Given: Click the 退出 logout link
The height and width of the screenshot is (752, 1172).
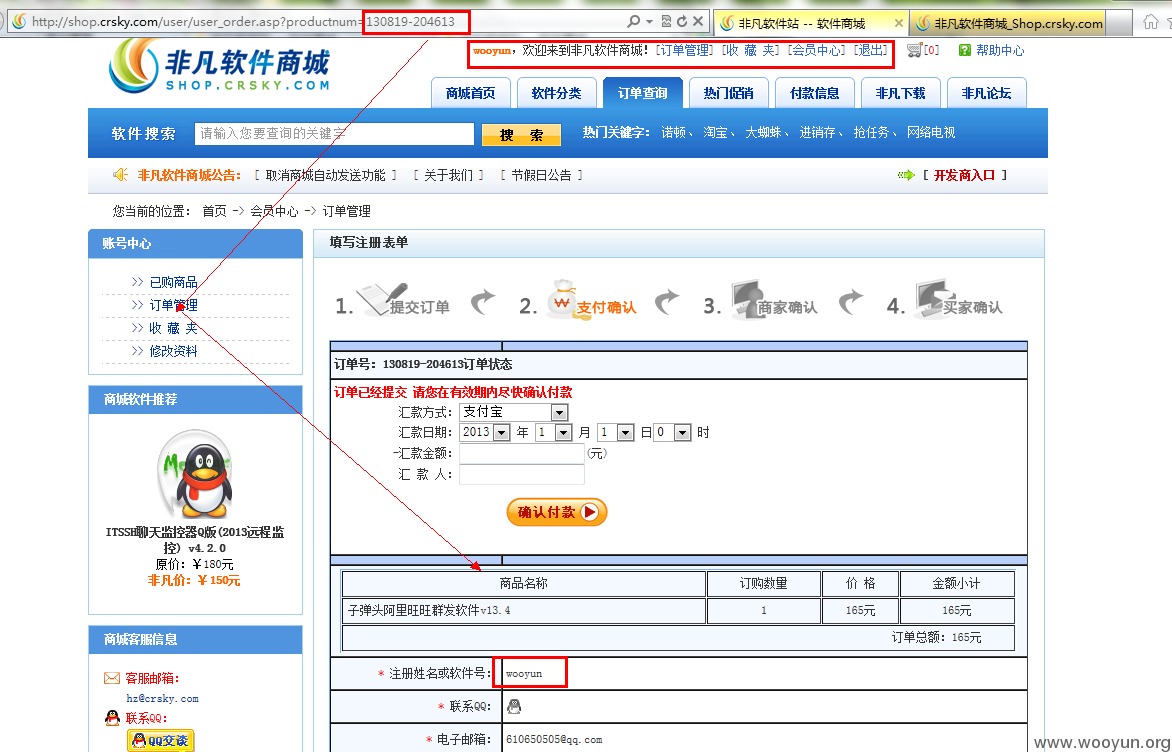Looking at the screenshot, I should click(870, 50).
